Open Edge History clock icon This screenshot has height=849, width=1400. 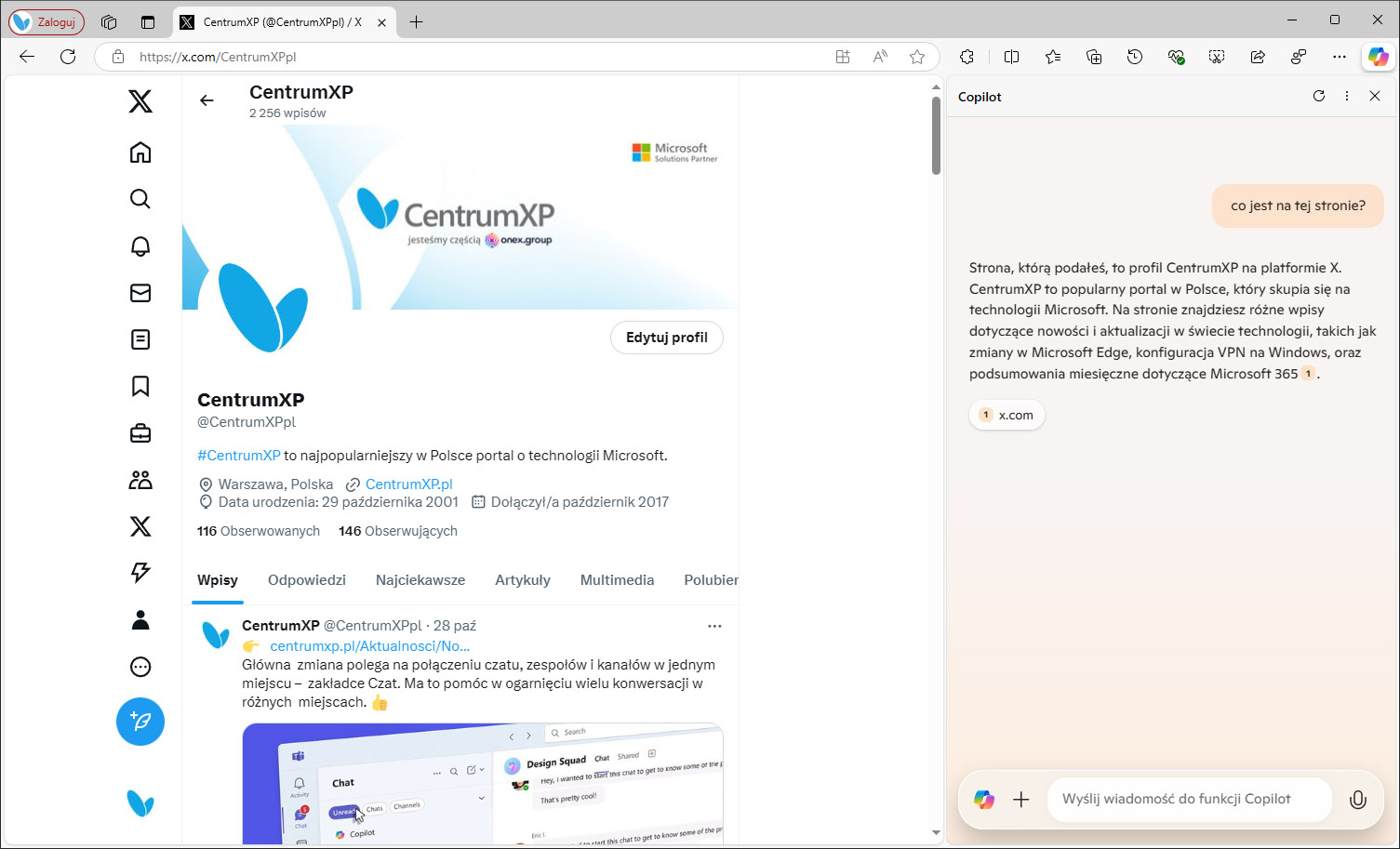click(x=1135, y=57)
